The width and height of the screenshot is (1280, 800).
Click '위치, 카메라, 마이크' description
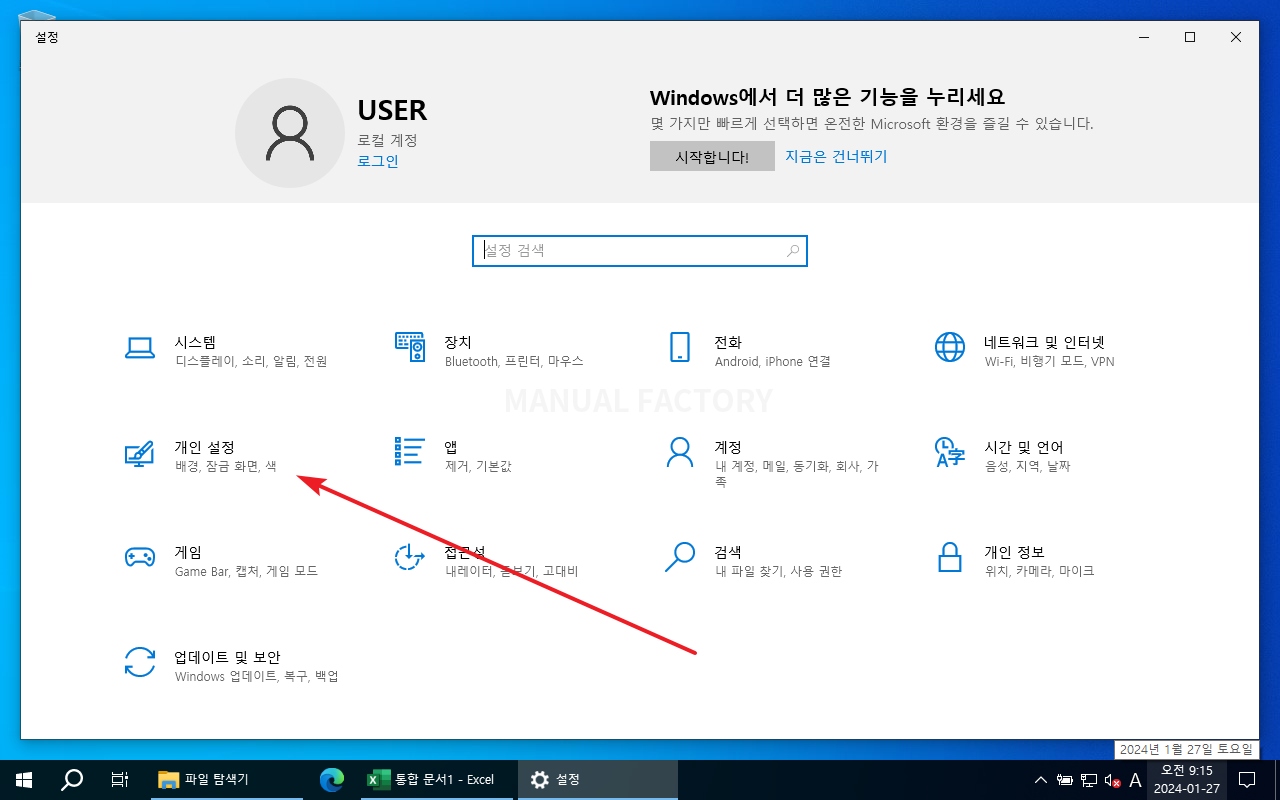(1039, 571)
